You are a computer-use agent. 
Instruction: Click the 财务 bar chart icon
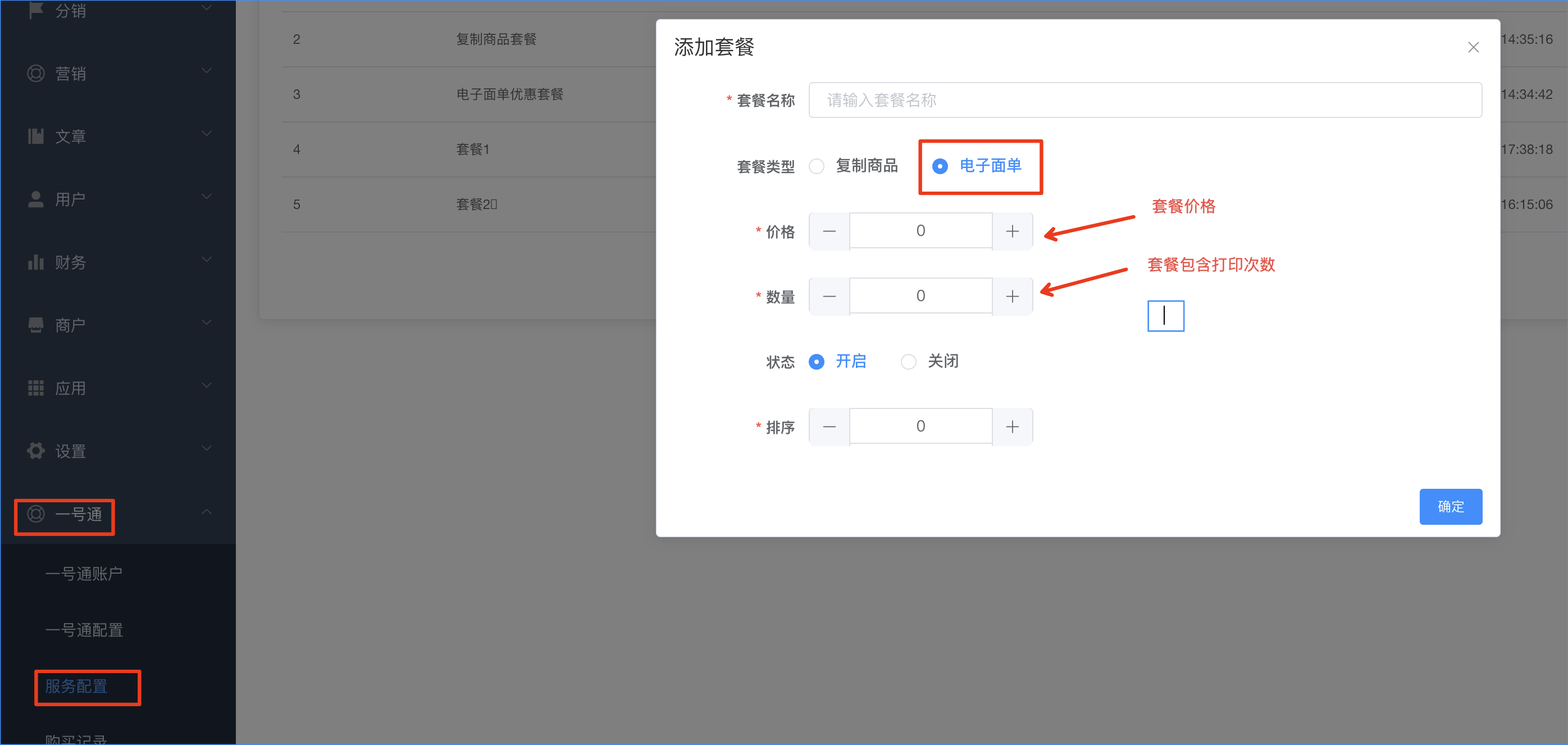pos(36,262)
